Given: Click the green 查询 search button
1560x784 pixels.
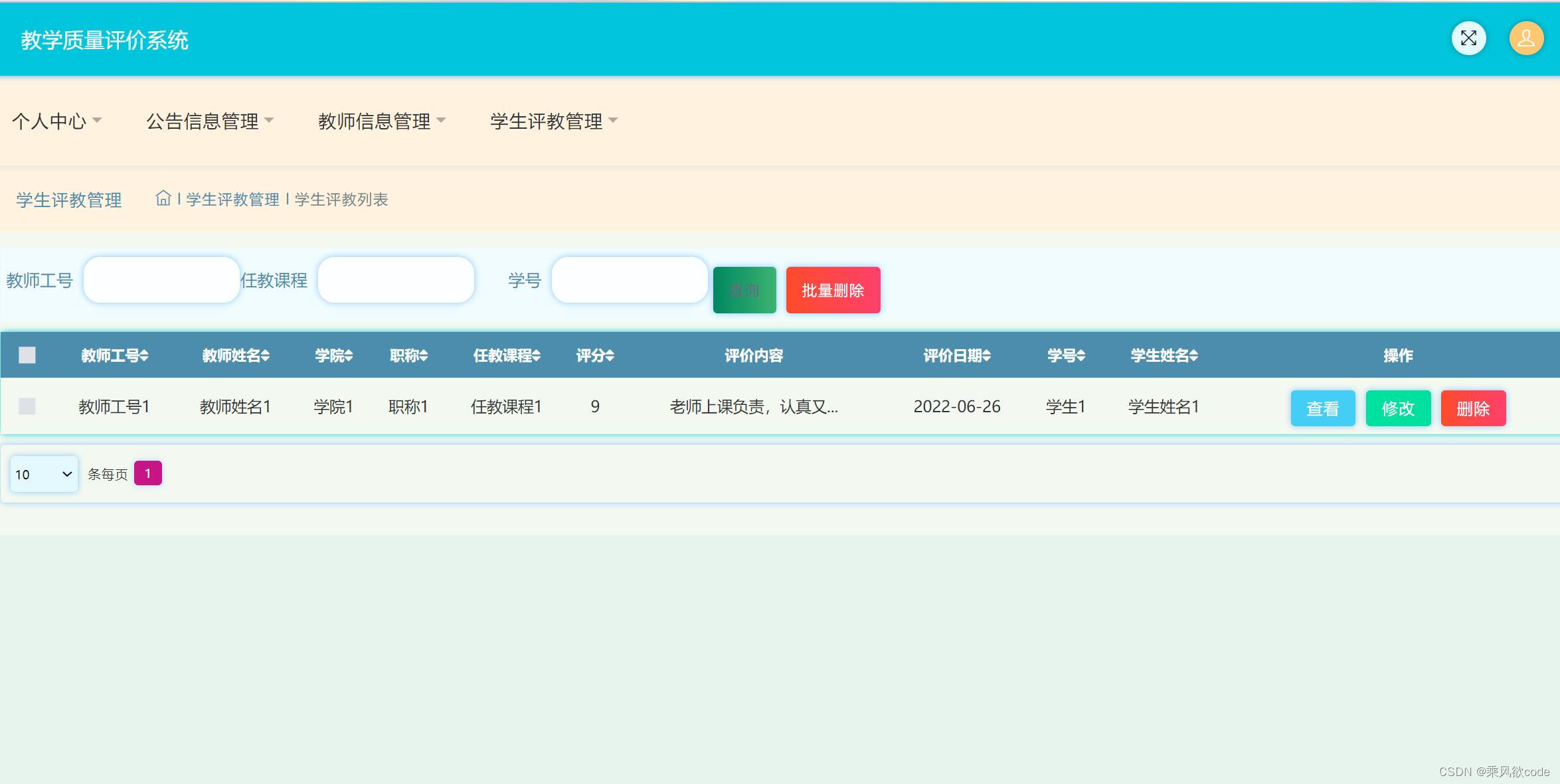Looking at the screenshot, I should tap(744, 290).
